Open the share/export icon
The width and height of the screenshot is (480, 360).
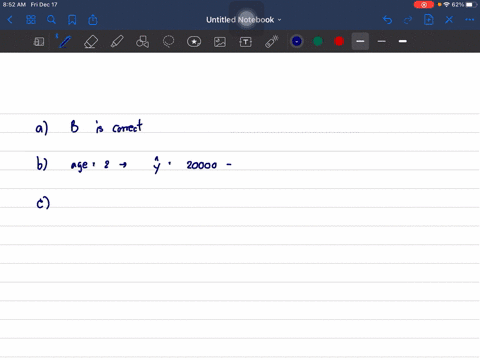pos(93,20)
